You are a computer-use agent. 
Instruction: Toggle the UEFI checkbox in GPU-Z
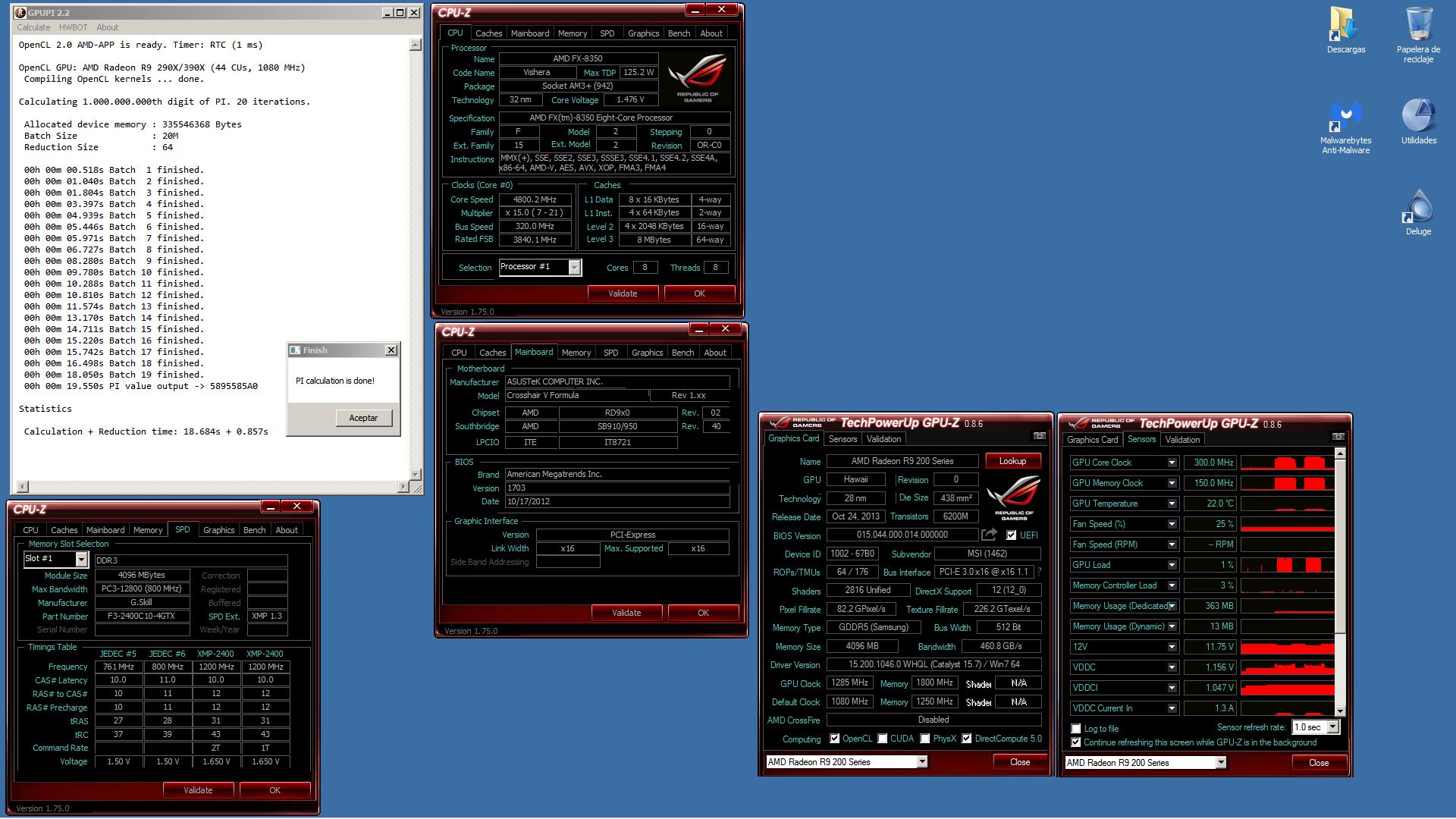tap(1011, 535)
